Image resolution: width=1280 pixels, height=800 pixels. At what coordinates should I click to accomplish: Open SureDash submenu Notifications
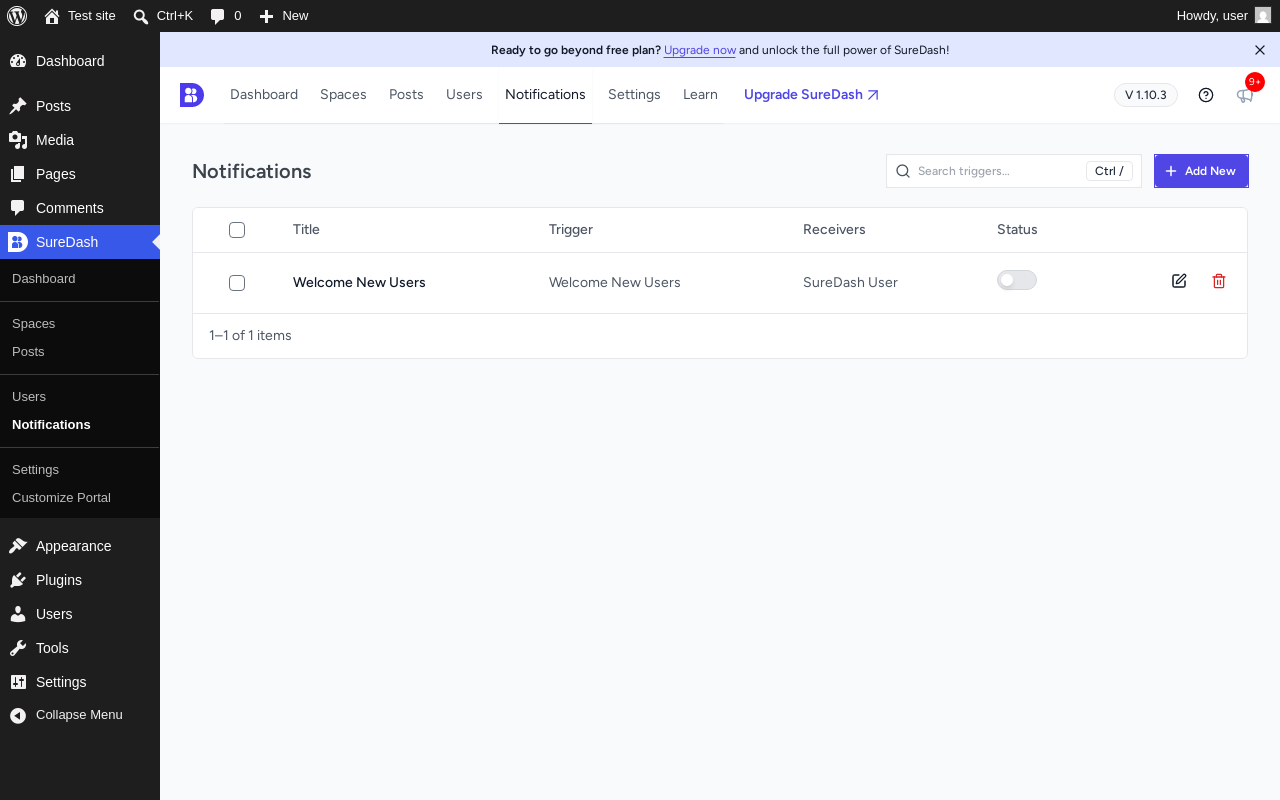80,425
